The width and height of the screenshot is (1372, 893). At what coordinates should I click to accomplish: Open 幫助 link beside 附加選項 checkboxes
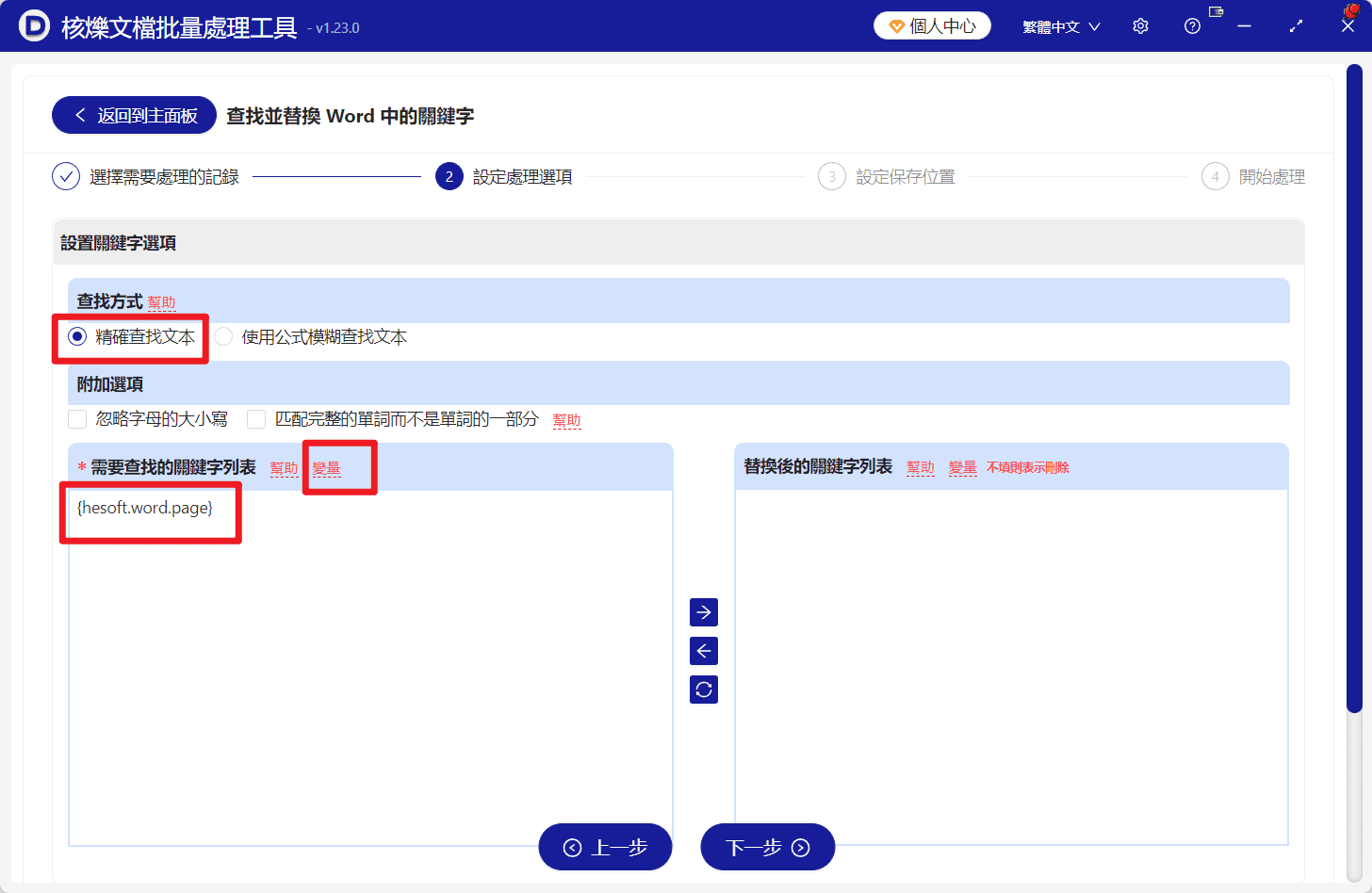(567, 420)
